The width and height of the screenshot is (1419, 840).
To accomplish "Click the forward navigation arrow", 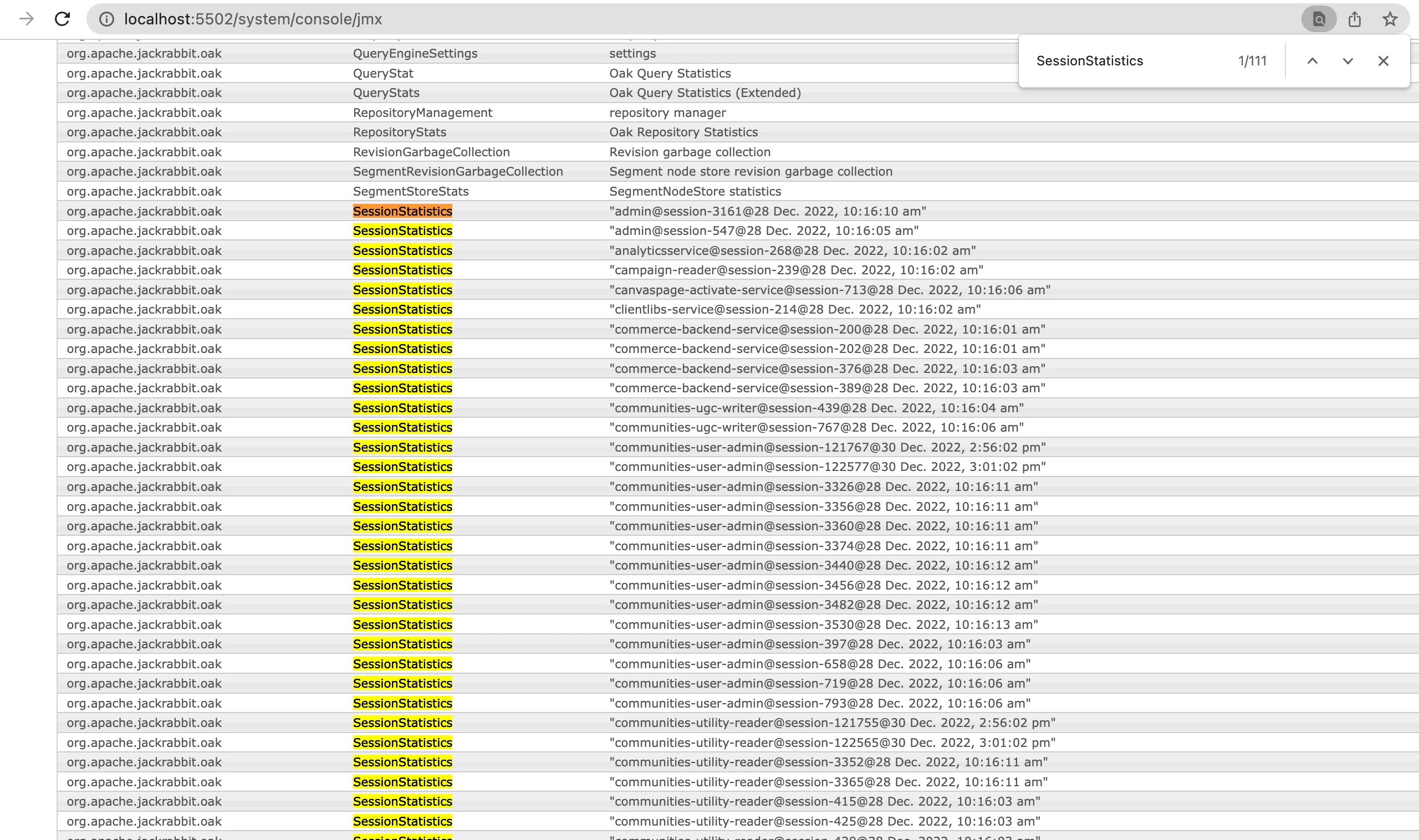I will point(26,19).
